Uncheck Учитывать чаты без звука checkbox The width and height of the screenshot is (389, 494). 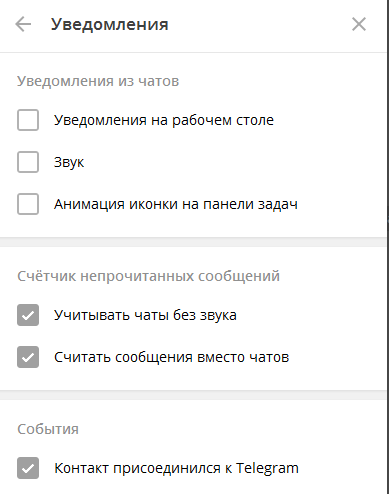pos(28,315)
